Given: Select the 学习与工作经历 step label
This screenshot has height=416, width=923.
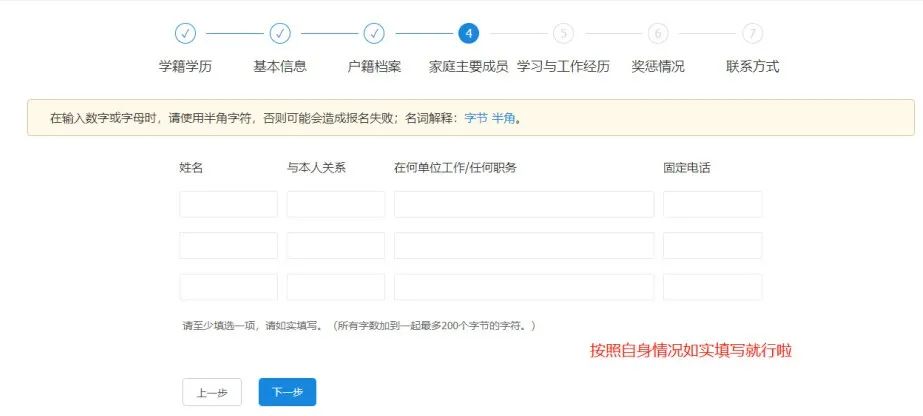Looking at the screenshot, I should (x=563, y=67).
